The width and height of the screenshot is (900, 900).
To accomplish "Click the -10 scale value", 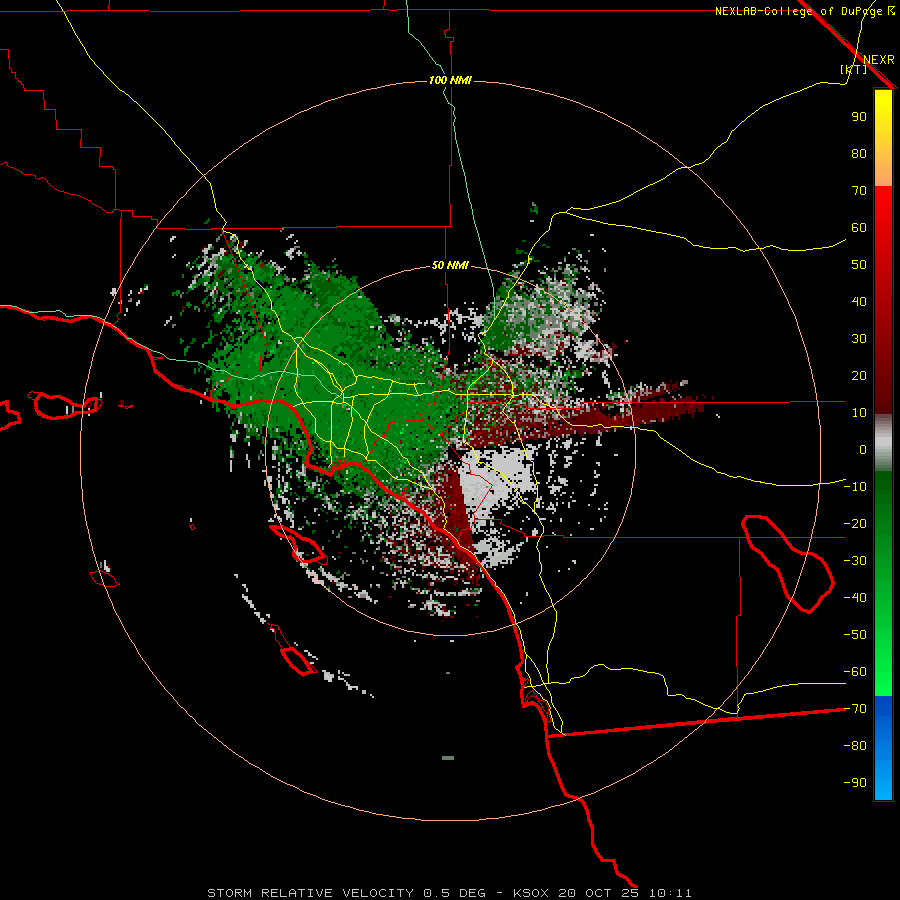I will point(855,487).
